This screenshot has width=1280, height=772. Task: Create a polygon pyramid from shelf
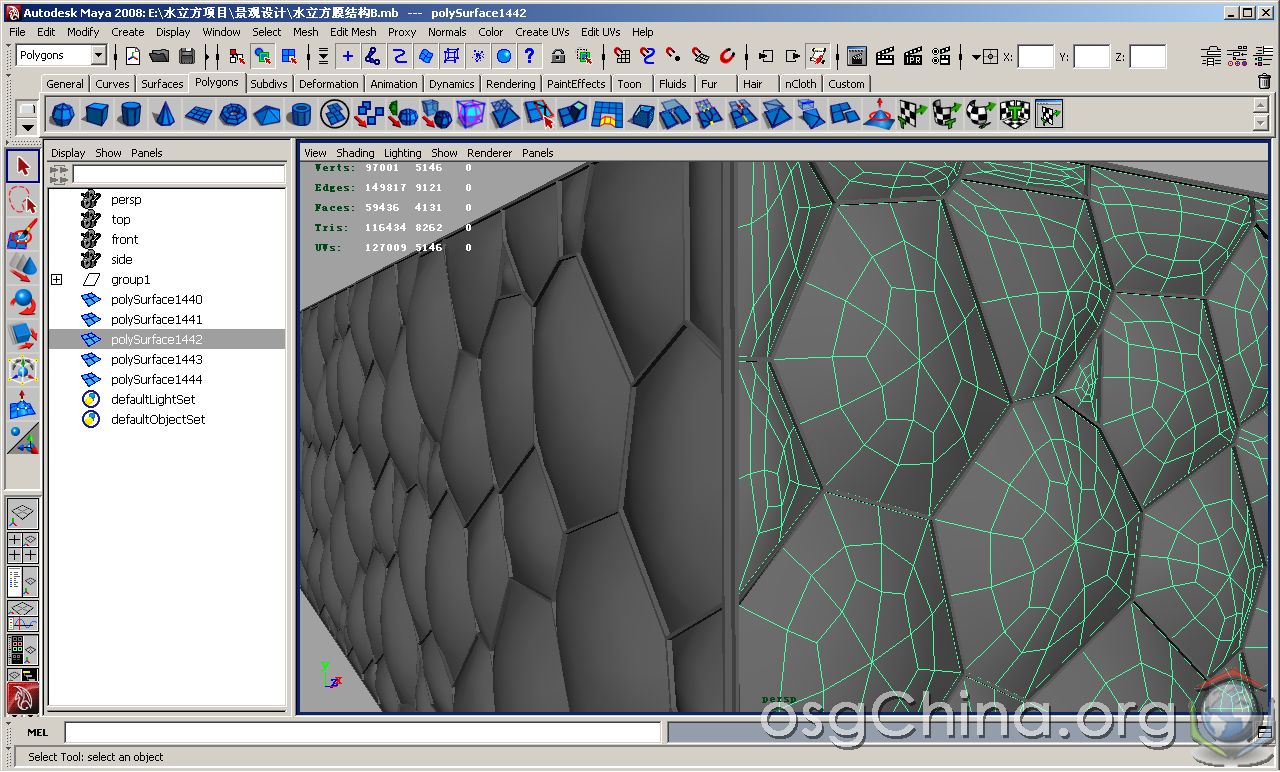click(x=266, y=115)
